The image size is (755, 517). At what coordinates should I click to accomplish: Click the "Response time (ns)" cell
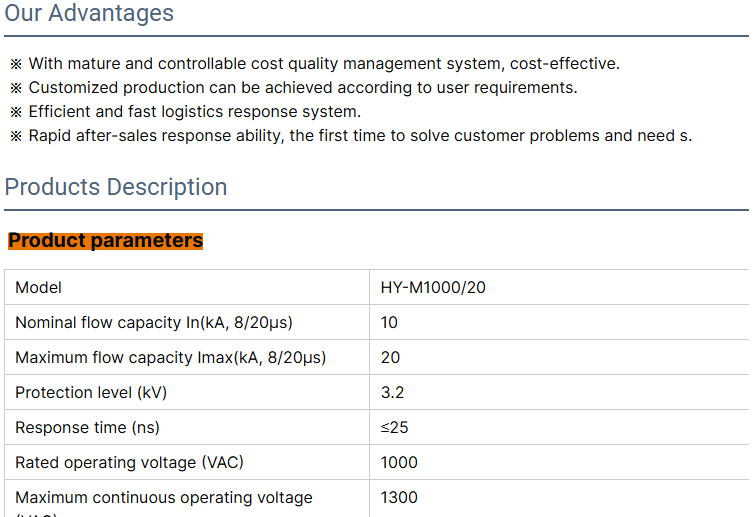tap(87, 427)
